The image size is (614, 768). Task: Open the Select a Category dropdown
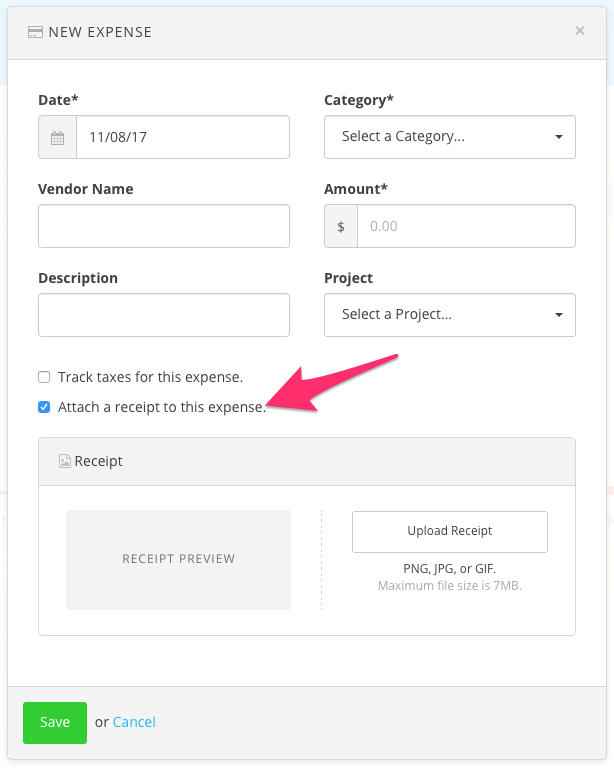click(x=440, y=137)
